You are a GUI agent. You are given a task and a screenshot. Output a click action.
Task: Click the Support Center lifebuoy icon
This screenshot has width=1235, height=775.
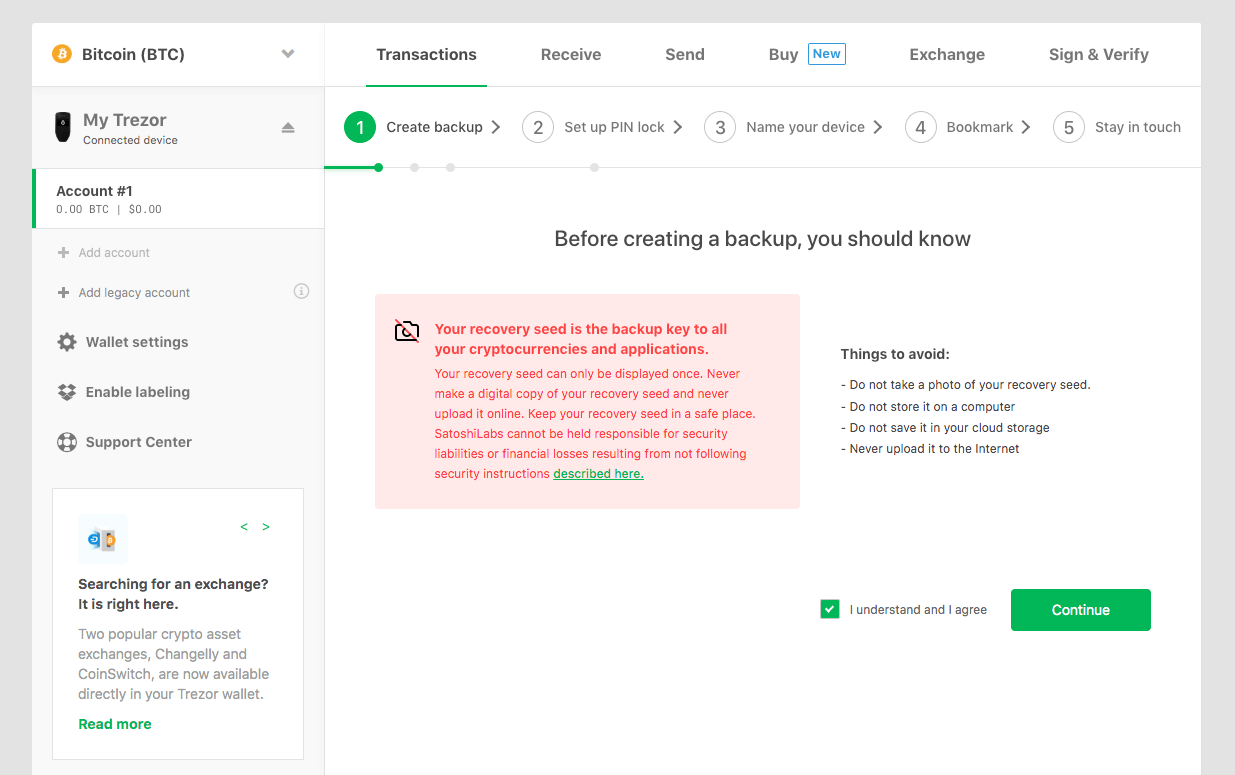point(67,442)
